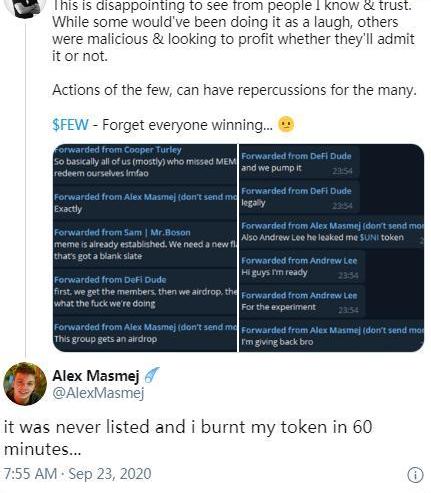Open the right Telegram screenshot image
Viewport: 431px width, 493px height.
(332, 248)
